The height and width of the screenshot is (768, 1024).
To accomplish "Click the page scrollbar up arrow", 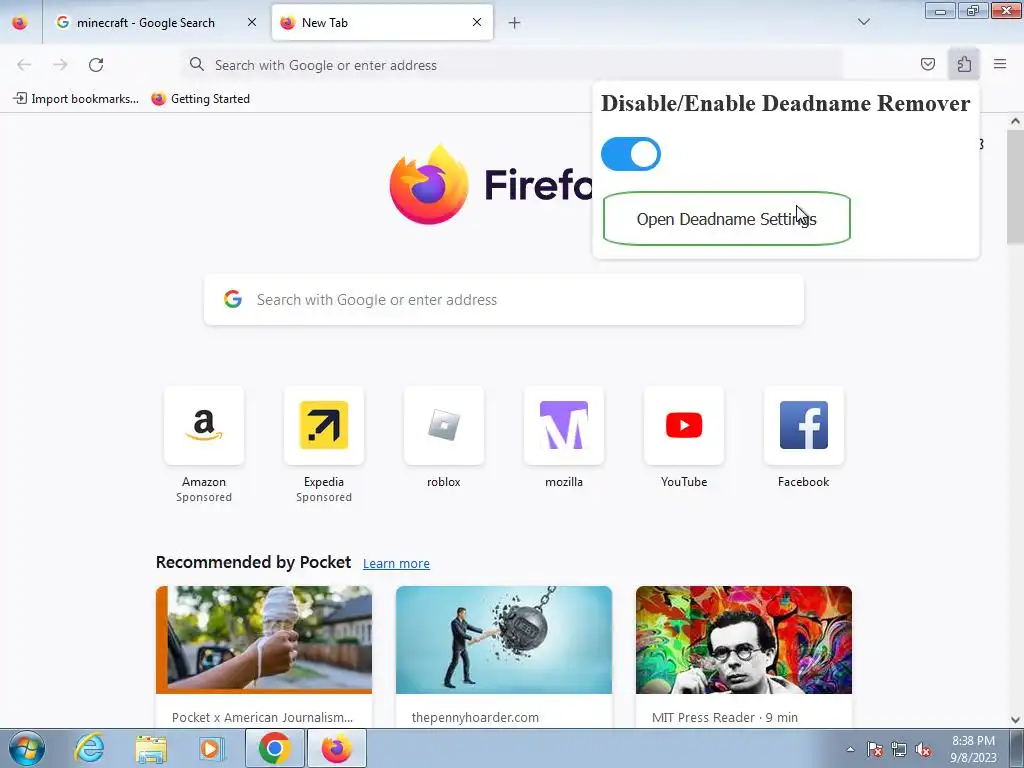I will click(x=1015, y=121).
